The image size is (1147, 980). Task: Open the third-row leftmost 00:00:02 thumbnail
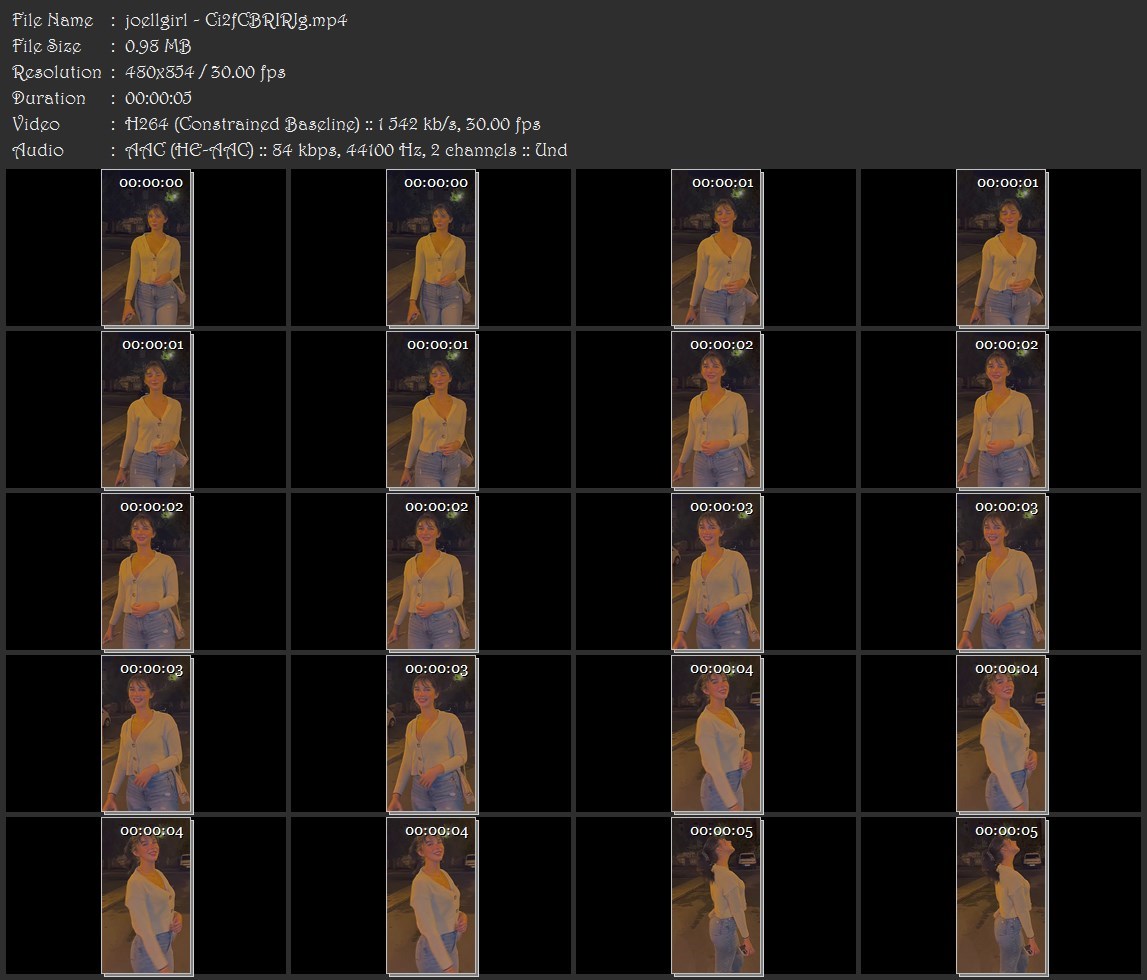(x=146, y=572)
